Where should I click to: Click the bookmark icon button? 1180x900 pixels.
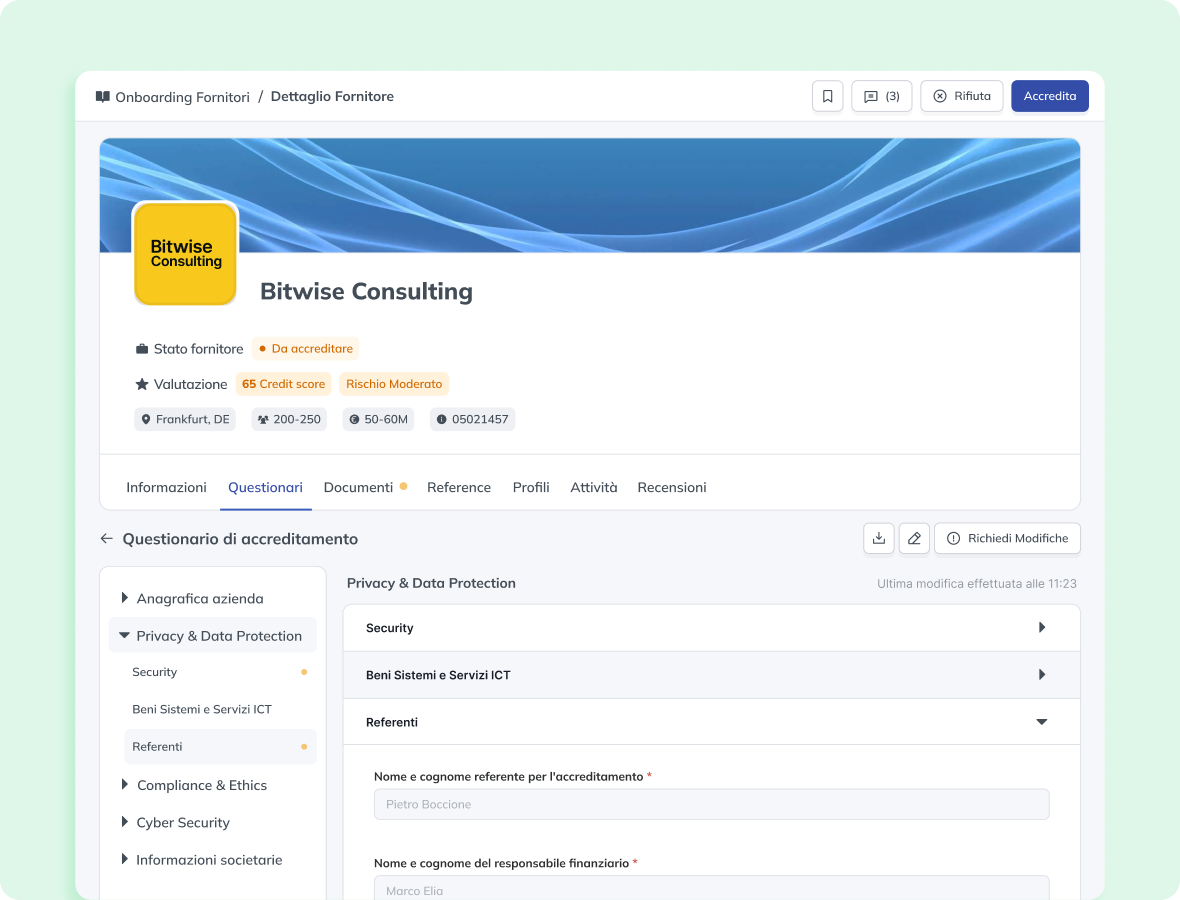point(827,96)
